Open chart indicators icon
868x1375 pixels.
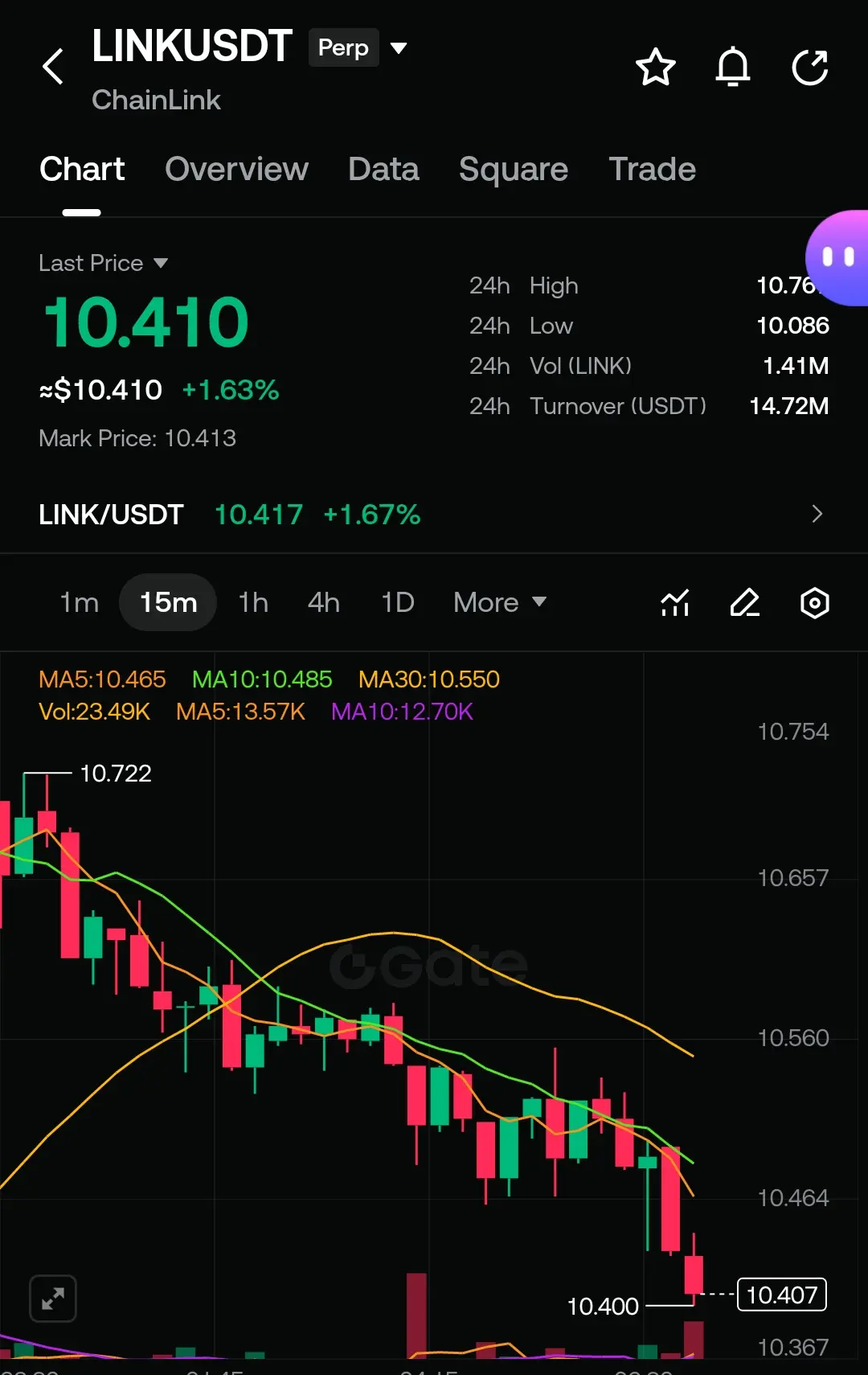click(675, 602)
